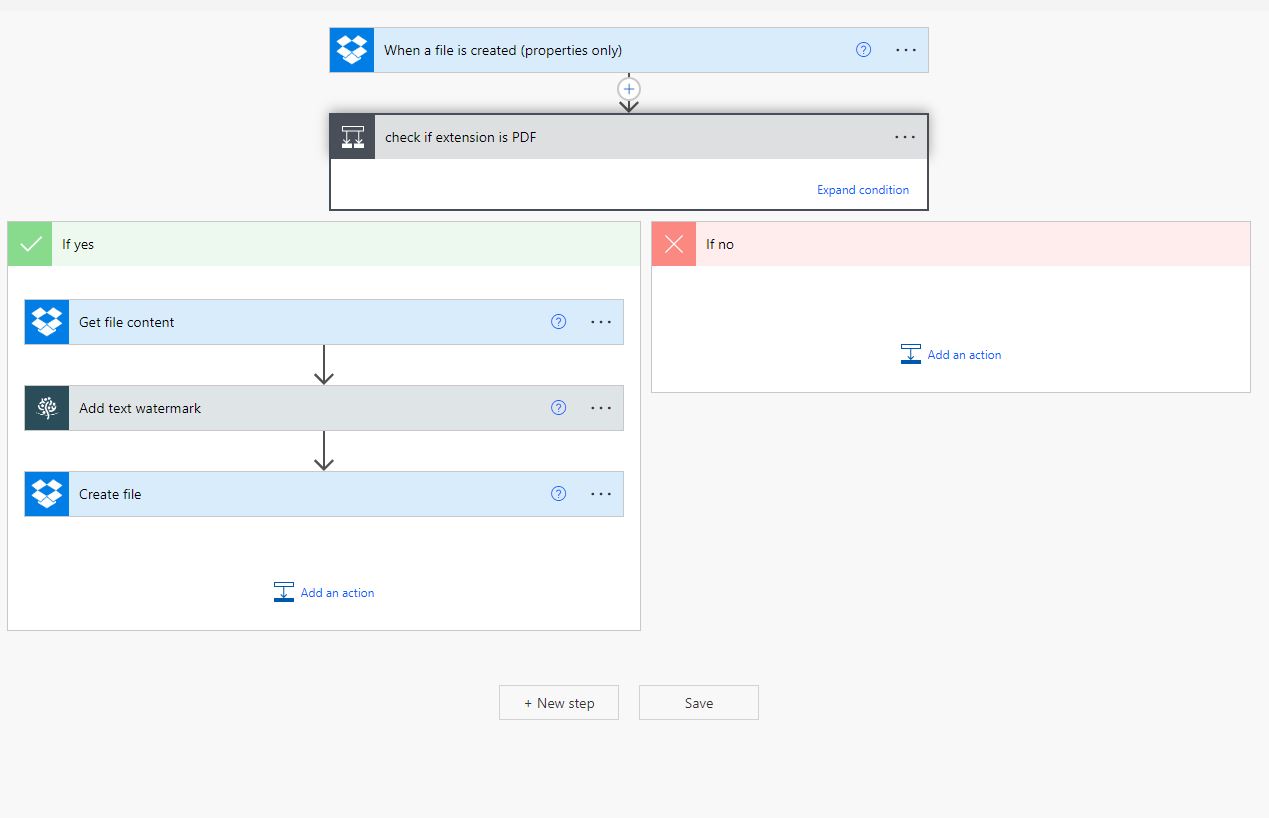Add an action in the If no branch
The width and height of the screenshot is (1269, 818).
tap(950, 354)
